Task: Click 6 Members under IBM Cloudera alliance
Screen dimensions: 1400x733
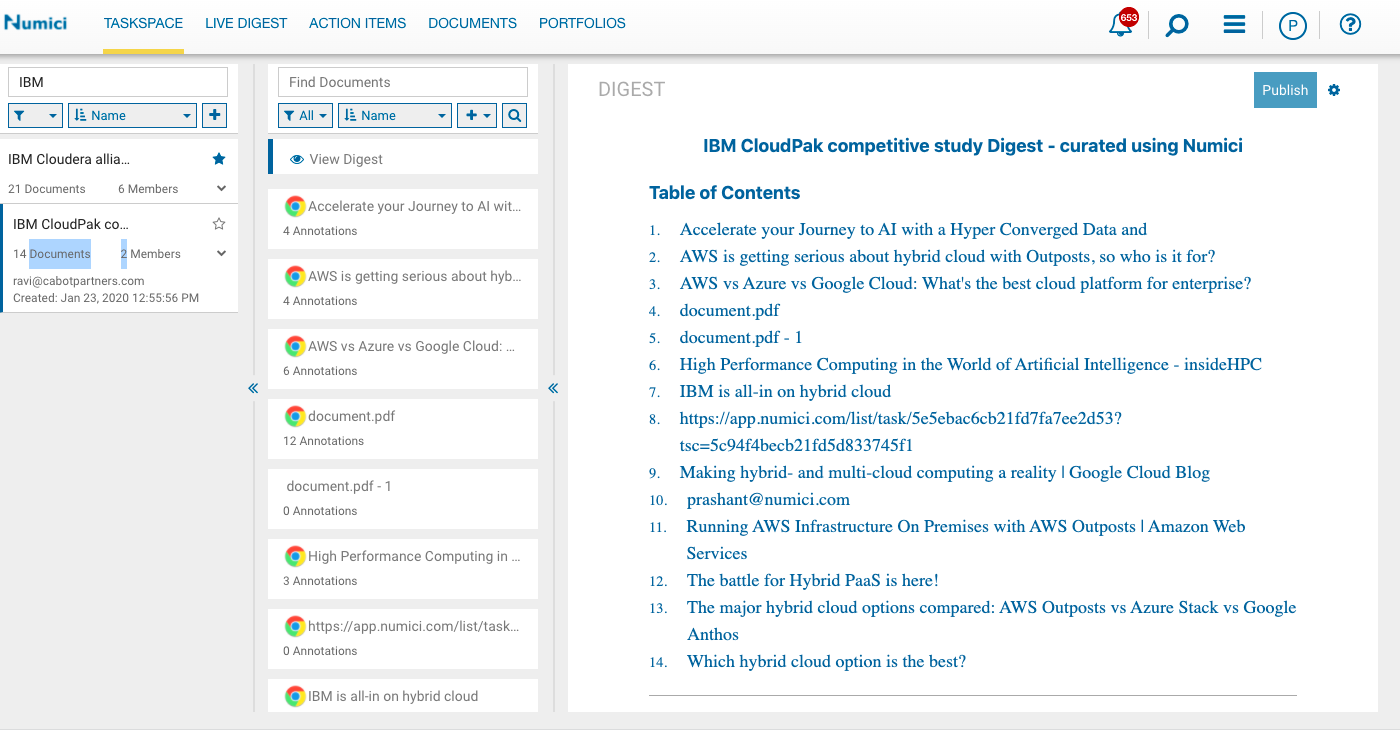Action: (x=148, y=189)
